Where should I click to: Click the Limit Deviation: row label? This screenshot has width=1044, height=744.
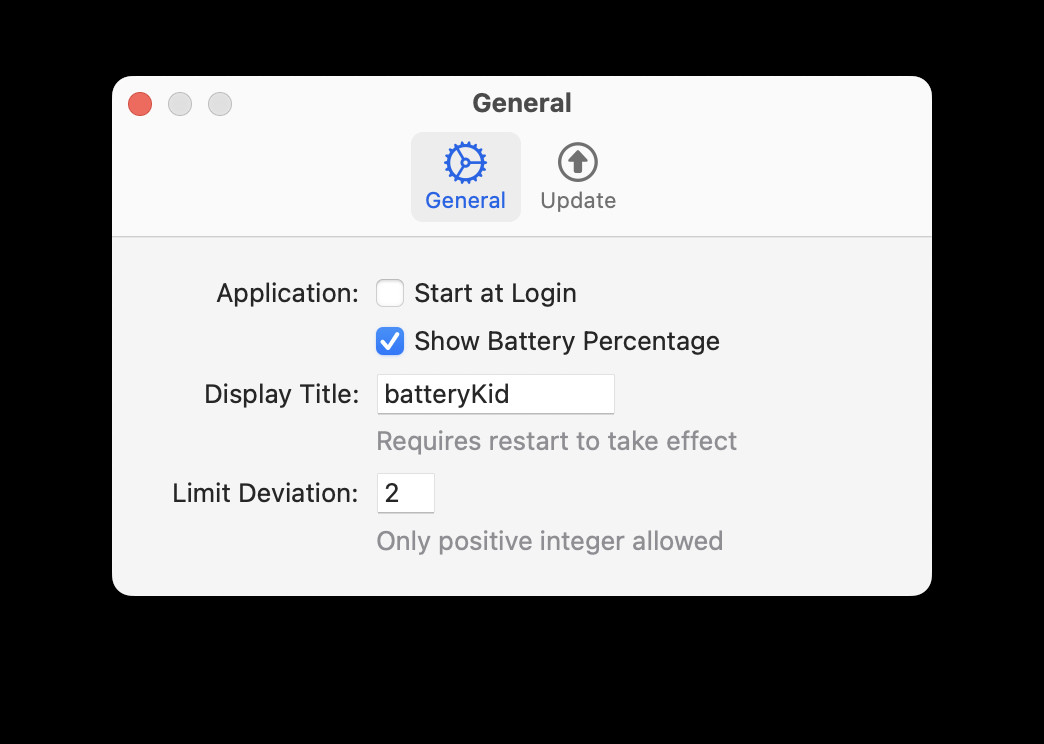[x=265, y=493]
